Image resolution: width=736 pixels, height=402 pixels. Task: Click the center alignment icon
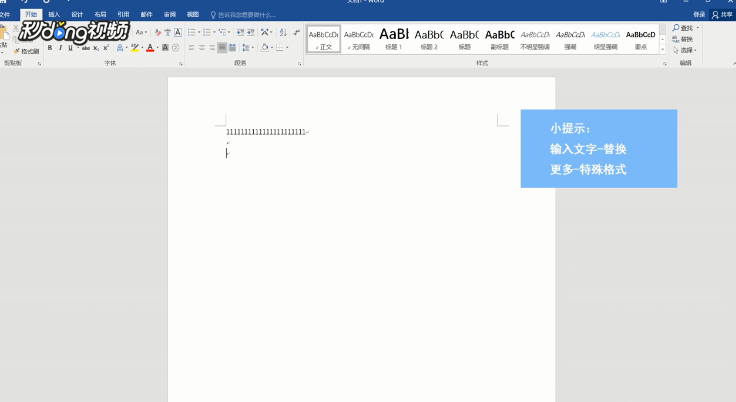tap(202, 47)
